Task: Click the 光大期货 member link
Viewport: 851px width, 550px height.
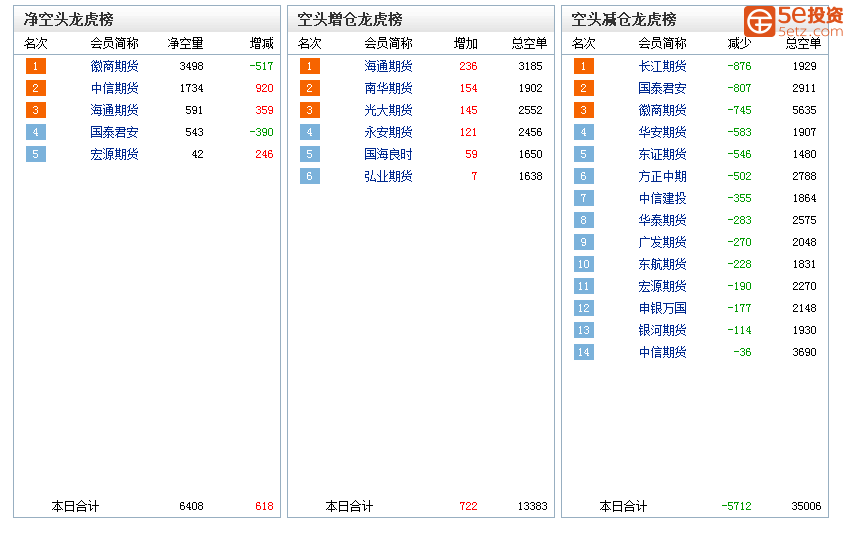Action: click(x=388, y=110)
